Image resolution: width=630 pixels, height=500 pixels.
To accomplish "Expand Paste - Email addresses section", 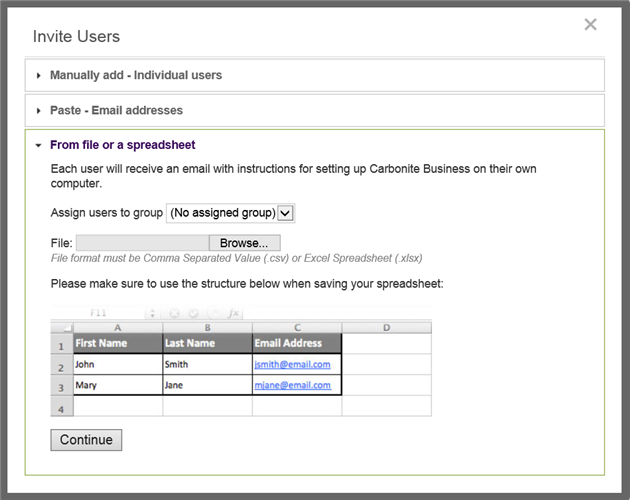I will (x=315, y=110).
